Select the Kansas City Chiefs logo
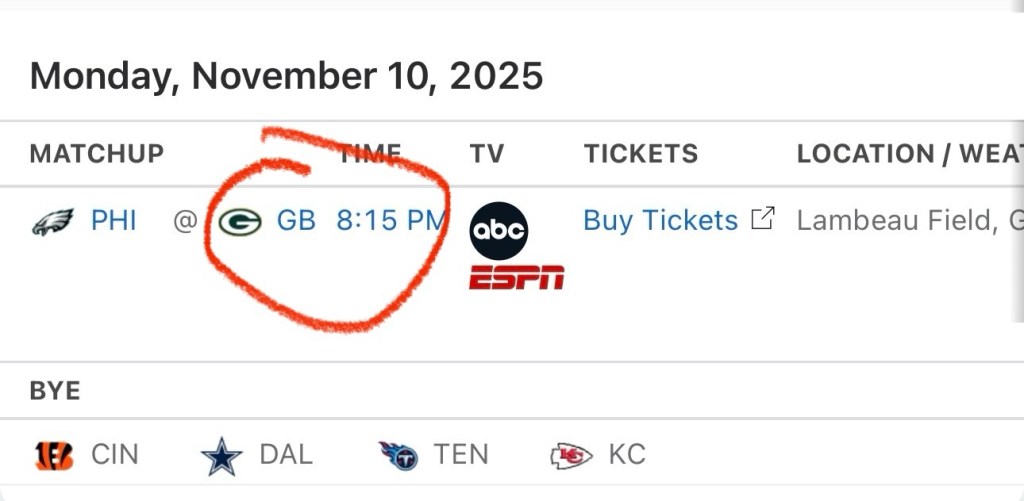This screenshot has height=501, width=1024. click(571, 456)
